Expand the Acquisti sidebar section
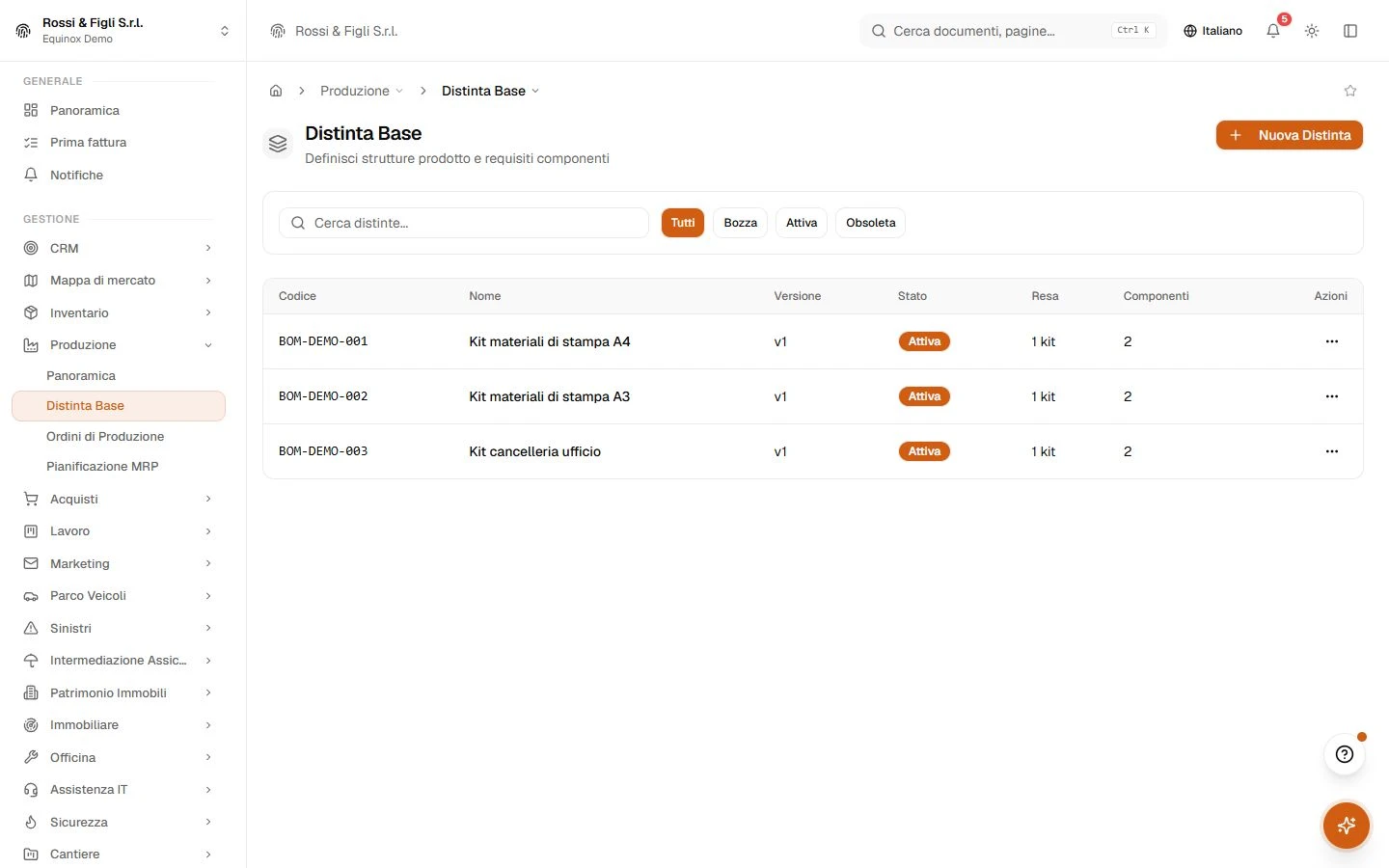The image size is (1389, 868). 118,499
